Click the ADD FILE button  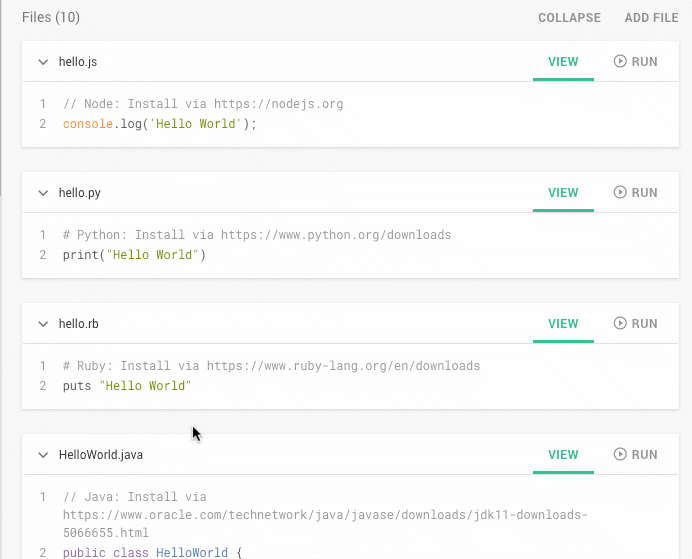pyautogui.click(x=651, y=18)
